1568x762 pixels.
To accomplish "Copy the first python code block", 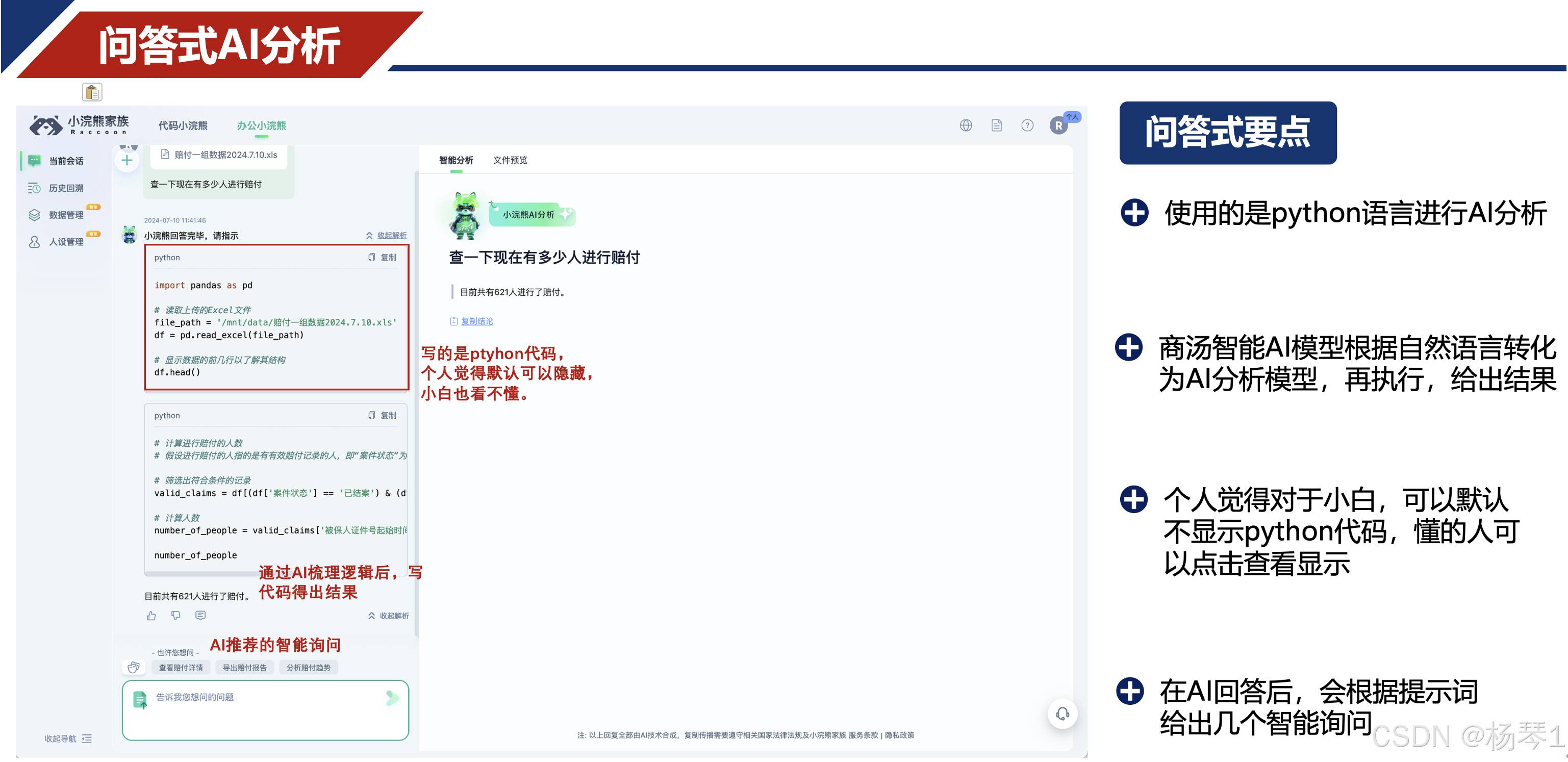I will 382,258.
